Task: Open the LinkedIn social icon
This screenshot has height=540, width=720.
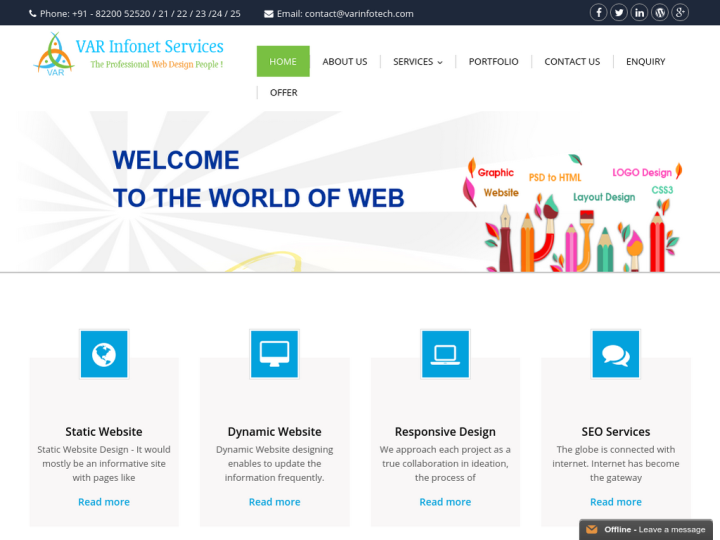Action: (640, 13)
